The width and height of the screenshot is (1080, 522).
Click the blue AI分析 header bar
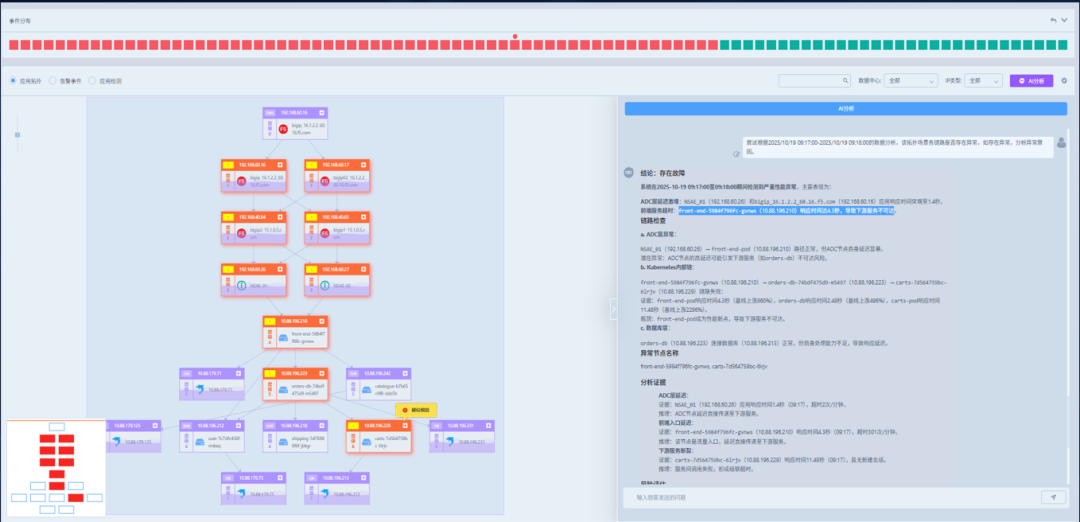(x=846, y=109)
